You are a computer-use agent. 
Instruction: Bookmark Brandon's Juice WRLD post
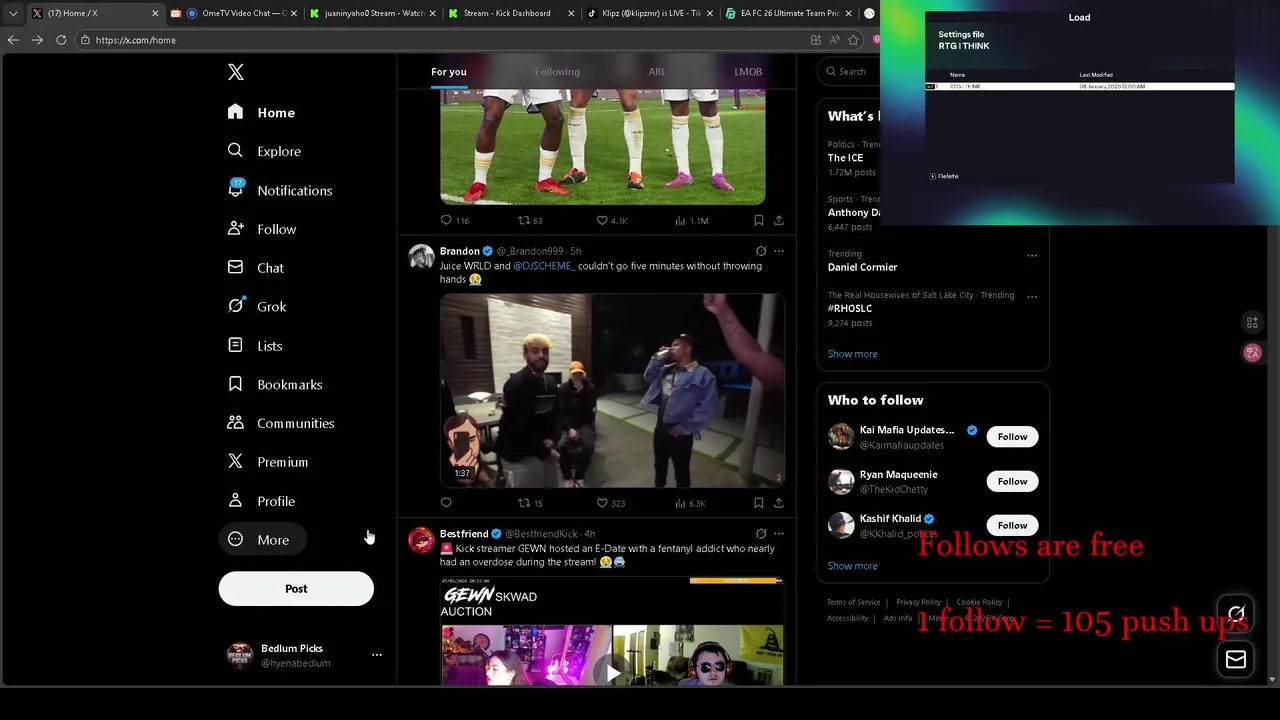[758, 503]
